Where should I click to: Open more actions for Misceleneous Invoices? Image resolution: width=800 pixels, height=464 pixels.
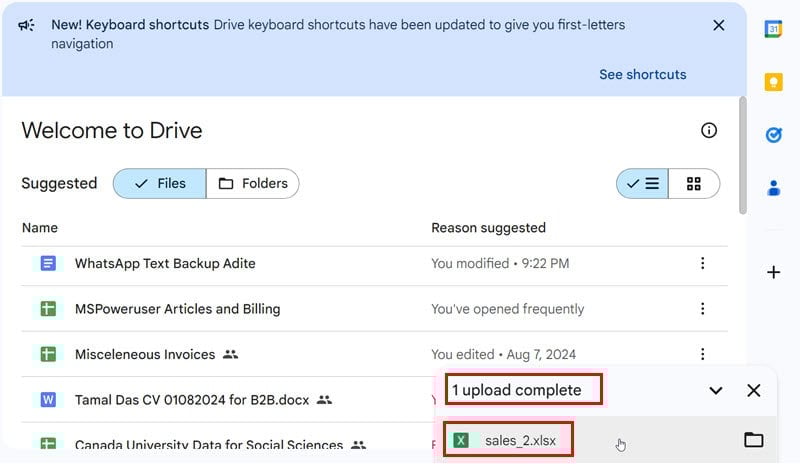tap(703, 354)
